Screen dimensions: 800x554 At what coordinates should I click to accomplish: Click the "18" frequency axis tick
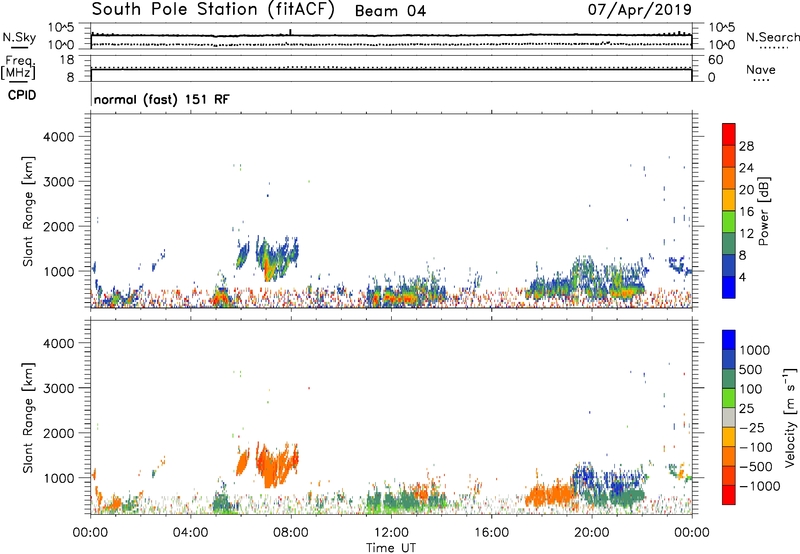(67, 60)
